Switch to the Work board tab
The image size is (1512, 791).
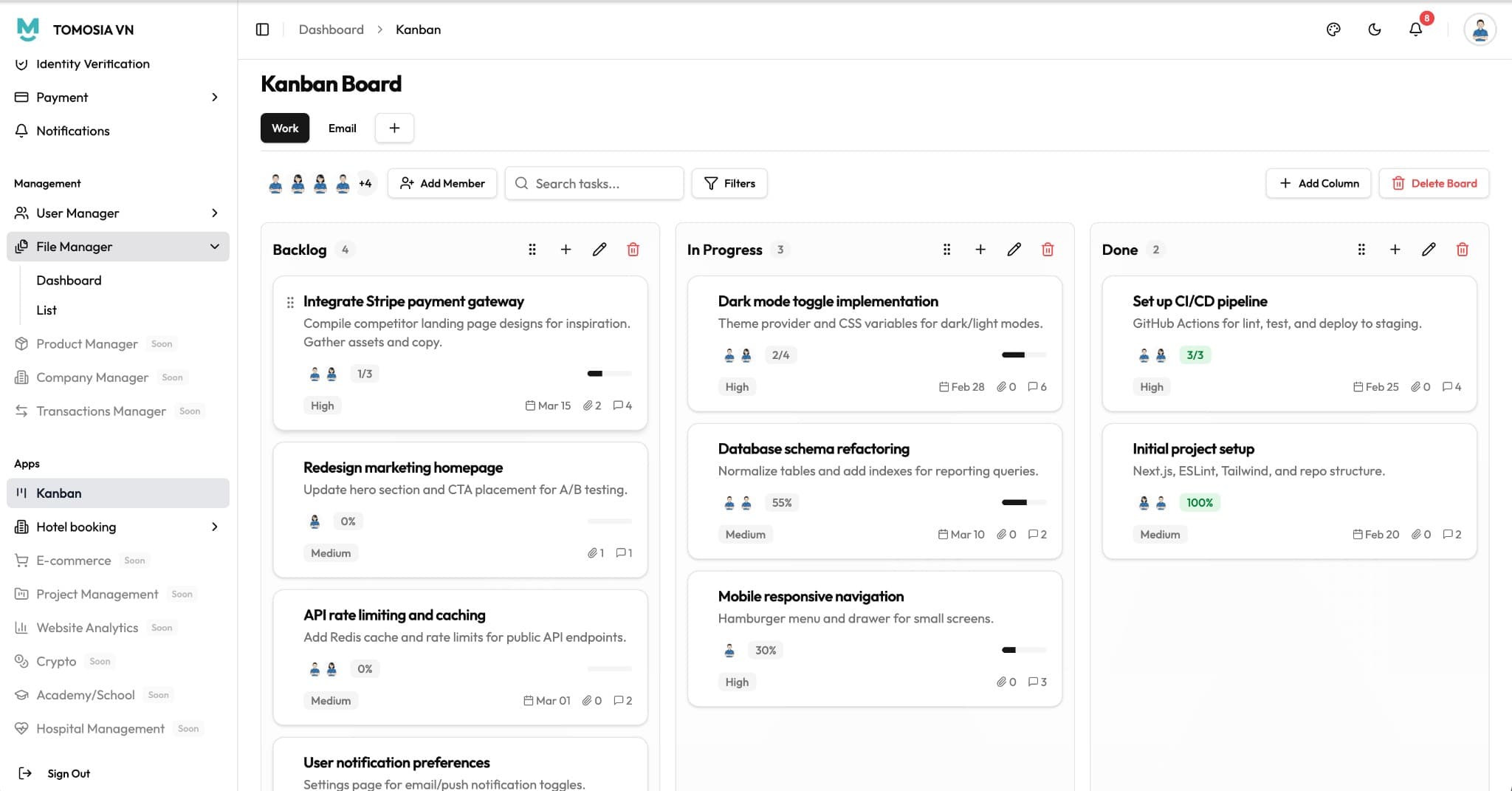click(285, 128)
